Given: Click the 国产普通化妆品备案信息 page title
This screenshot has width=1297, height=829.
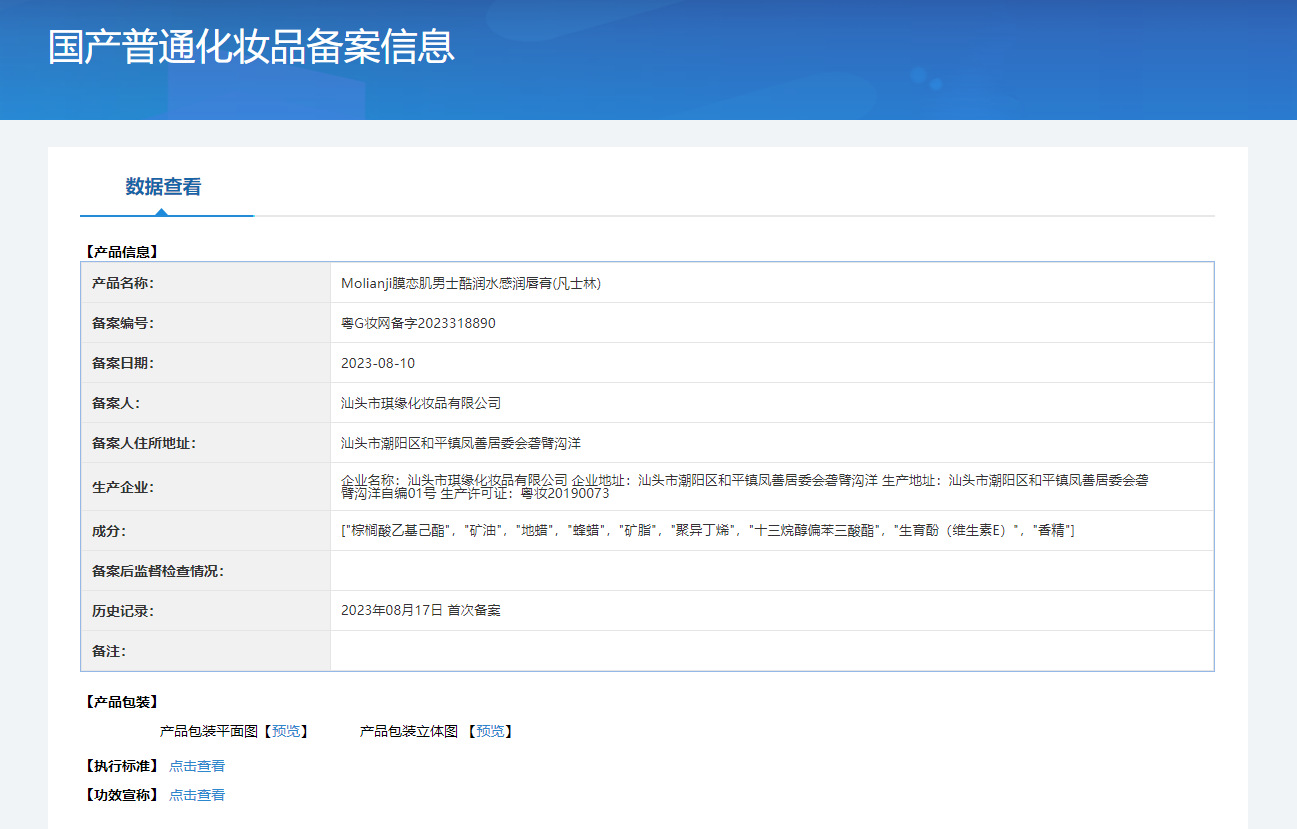Looking at the screenshot, I should [251, 47].
